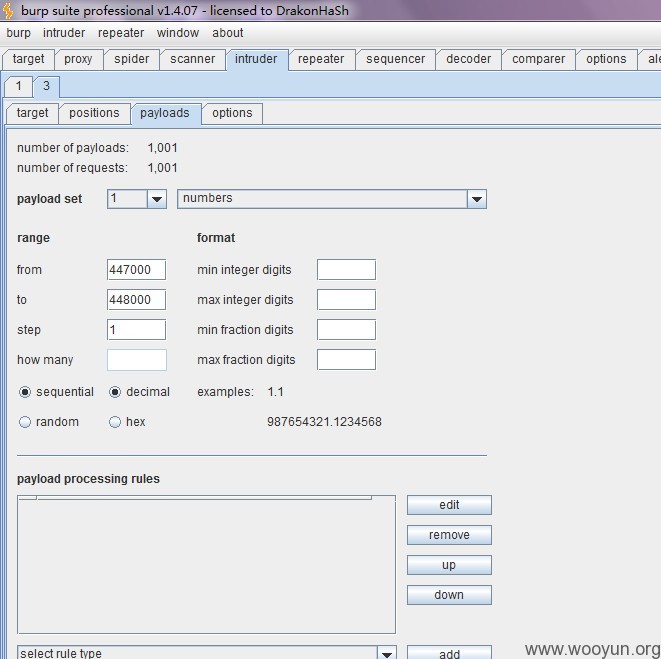Switch to the main target tab
Viewport: 661px width, 659px height.
pos(28,59)
